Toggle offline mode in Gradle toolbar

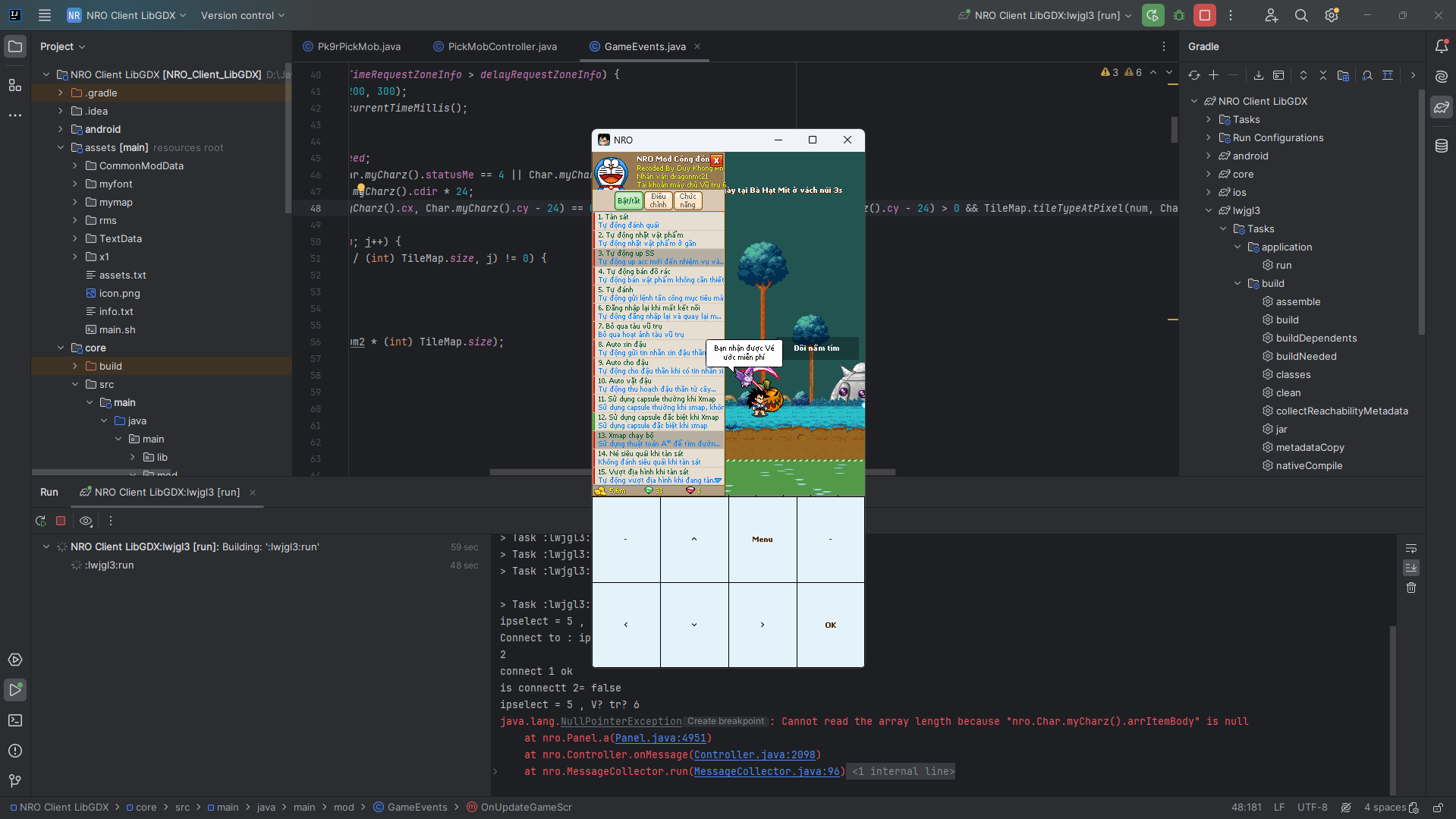pos(1388,75)
